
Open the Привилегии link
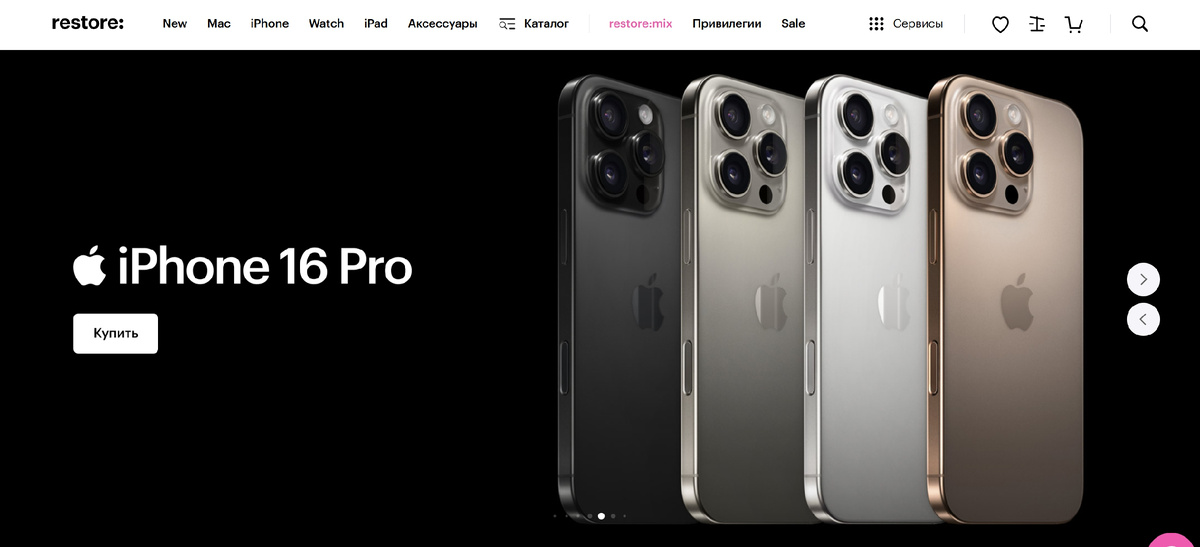pyautogui.click(x=727, y=24)
